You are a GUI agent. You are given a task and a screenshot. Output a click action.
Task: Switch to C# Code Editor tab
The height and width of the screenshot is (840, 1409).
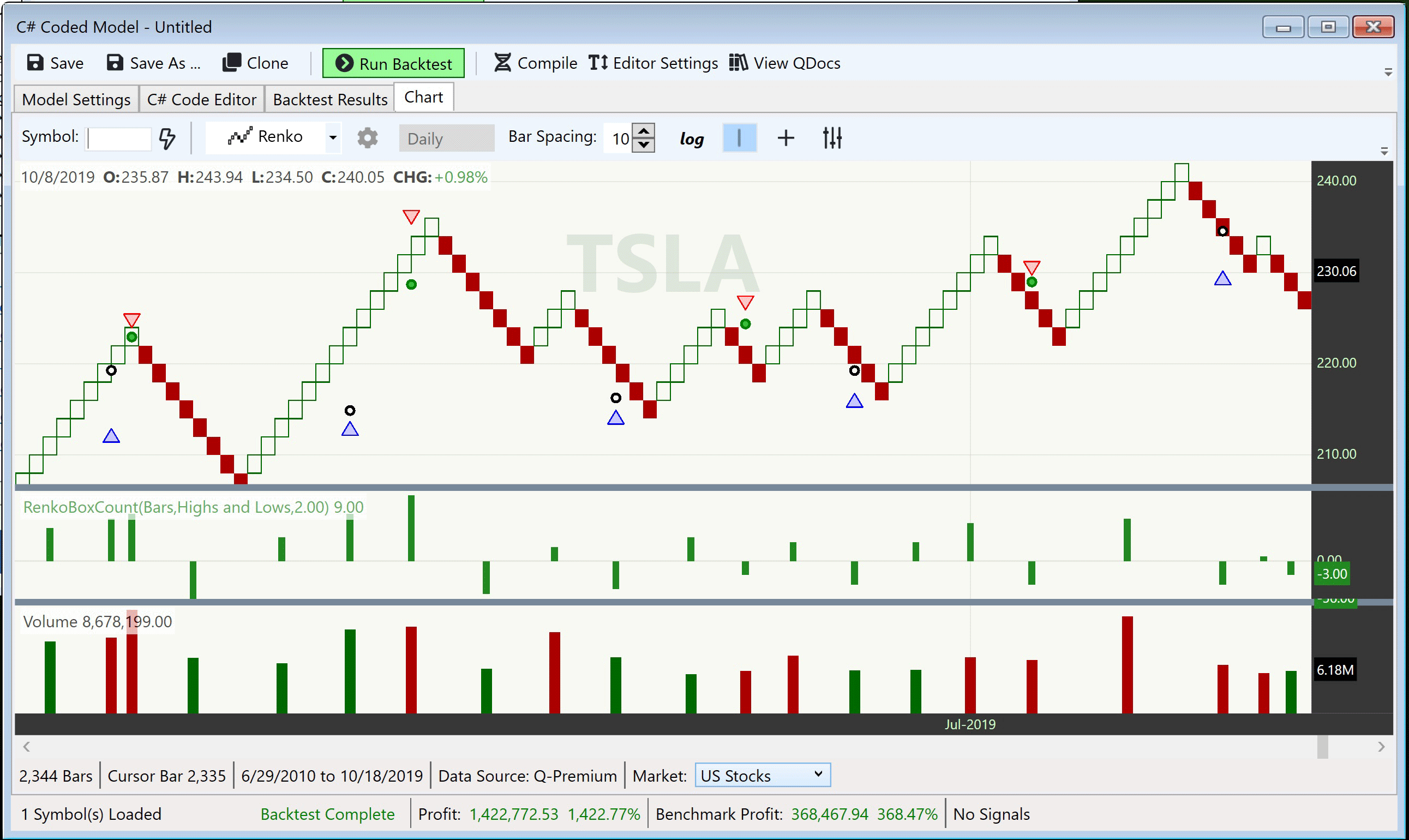click(201, 99)
